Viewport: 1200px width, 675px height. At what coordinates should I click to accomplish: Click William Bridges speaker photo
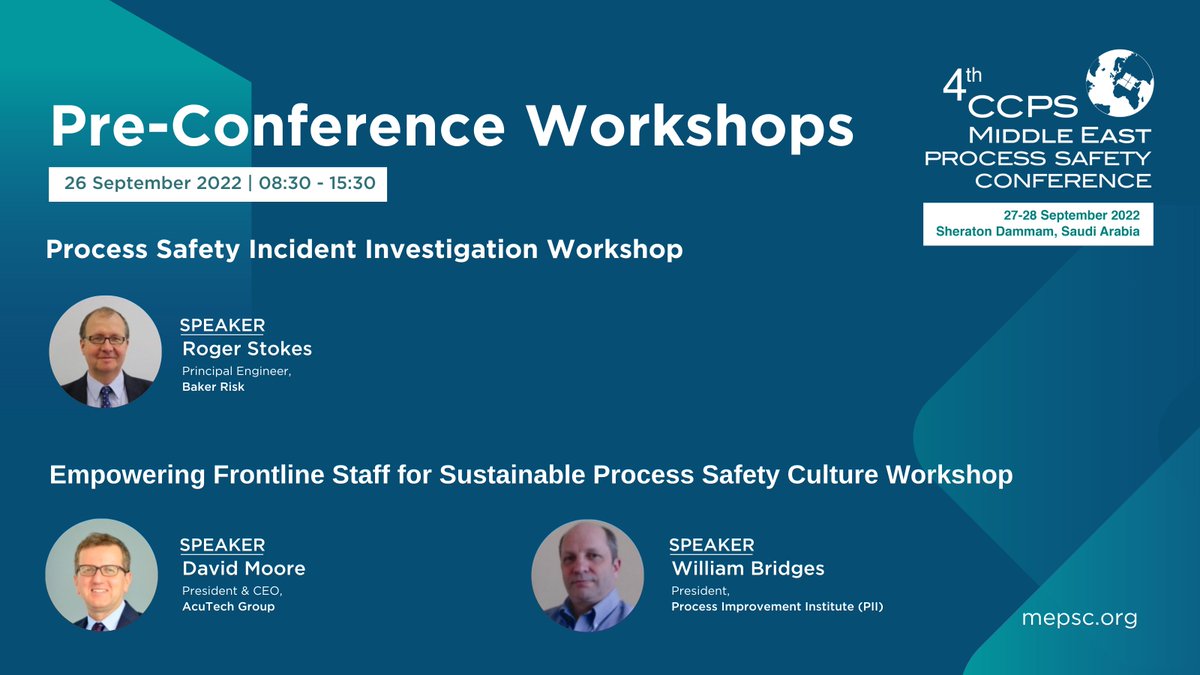pos(587,575)
